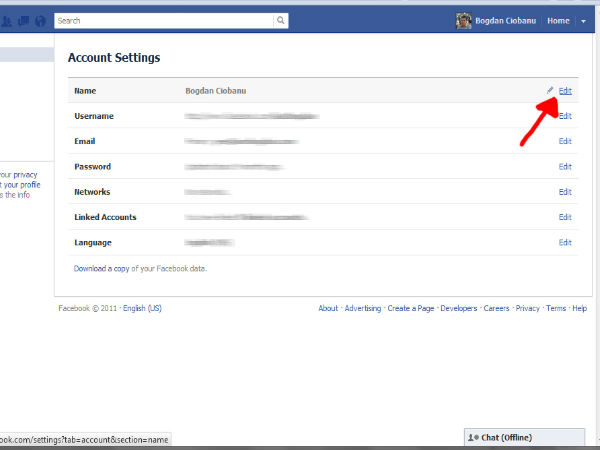Click the Email row label

click(85, 141)
